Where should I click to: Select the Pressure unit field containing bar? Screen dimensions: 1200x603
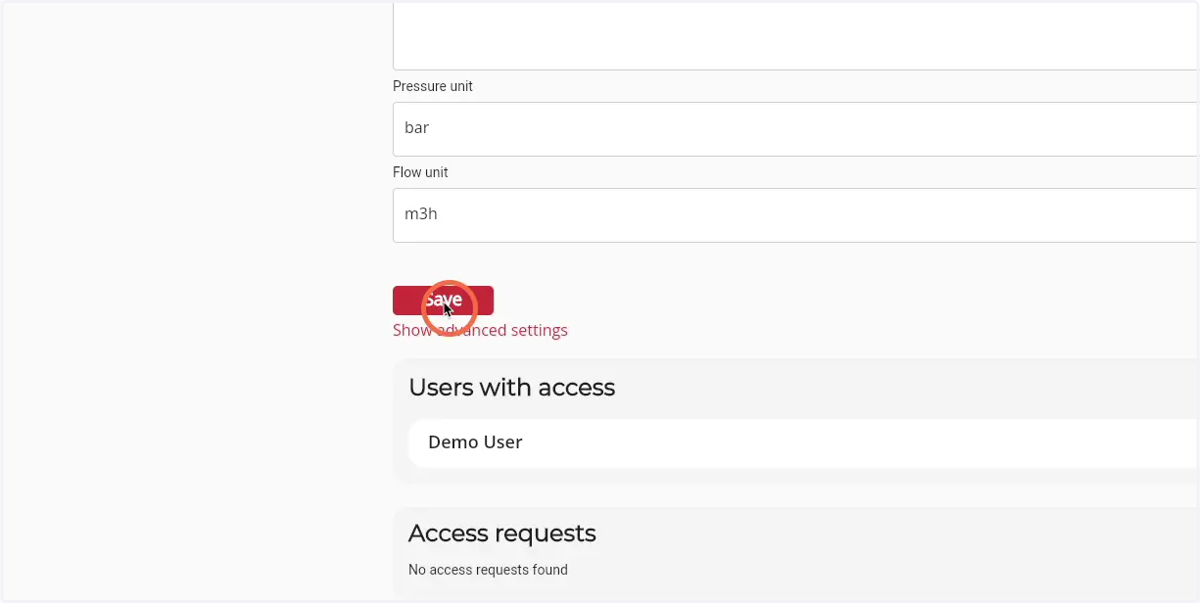796,129
